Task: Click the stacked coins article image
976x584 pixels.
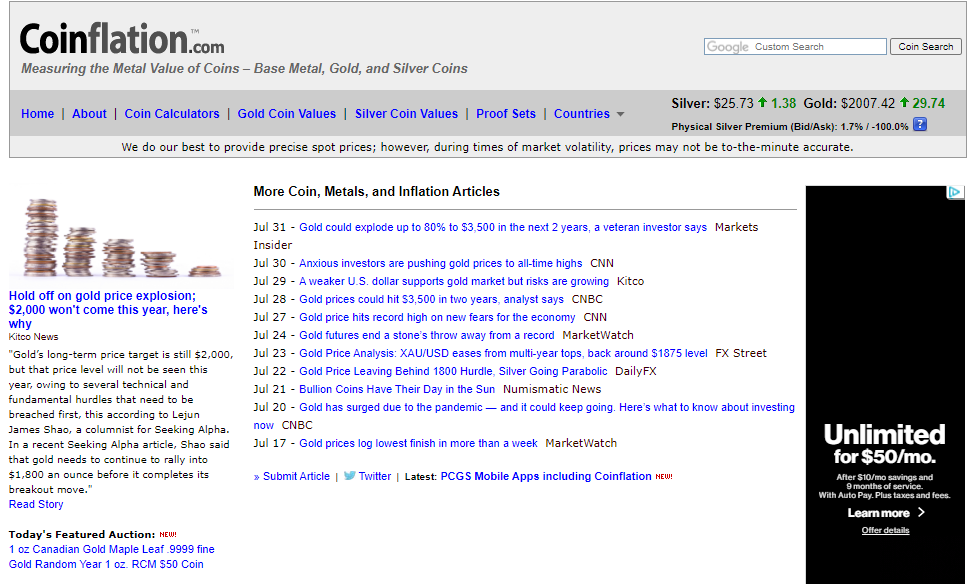Action: pyautogui.click(x=121, y=238)
